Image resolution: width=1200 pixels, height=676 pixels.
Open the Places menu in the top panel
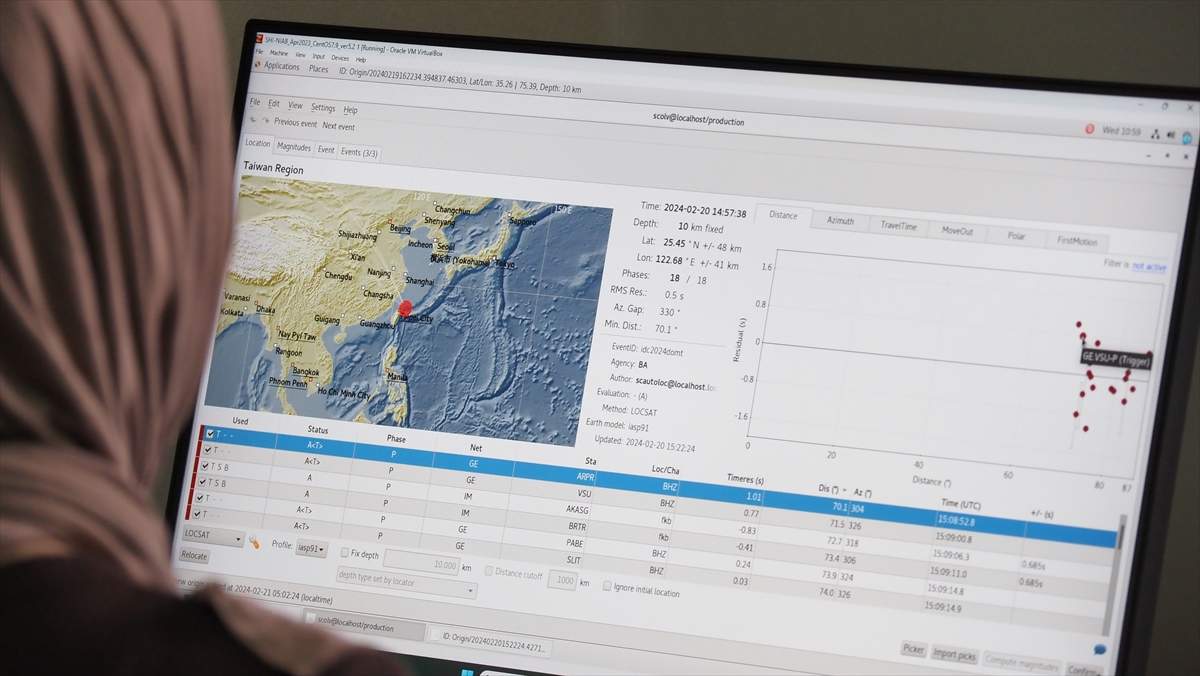[318, 69]
